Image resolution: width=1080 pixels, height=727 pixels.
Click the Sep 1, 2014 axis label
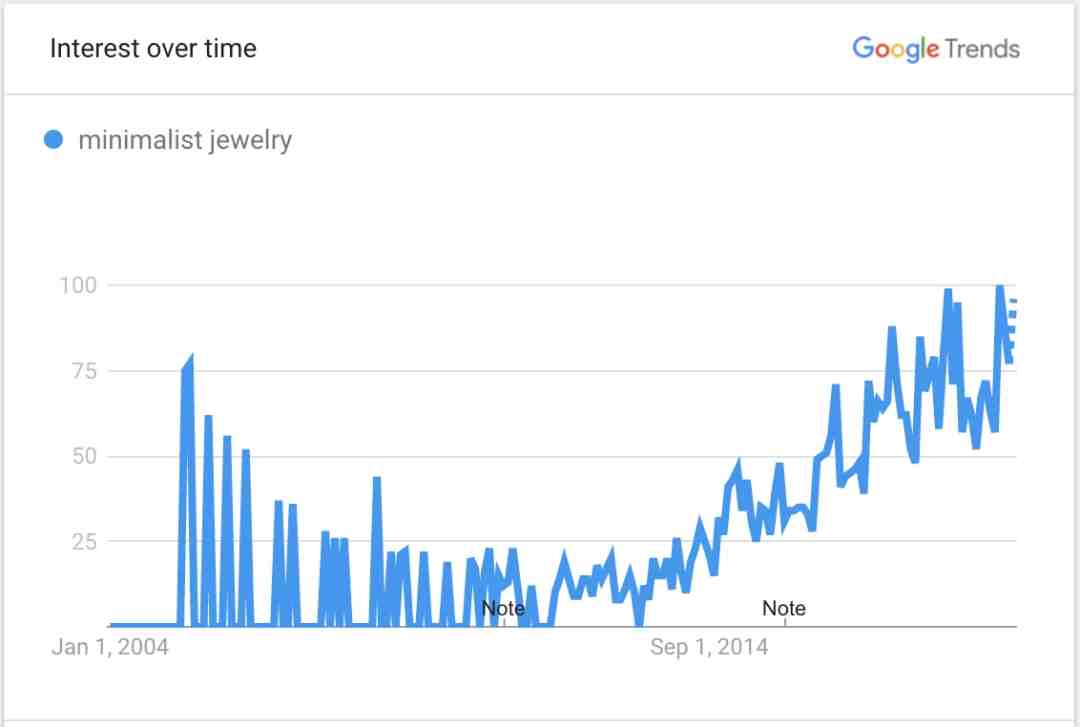click(x=709, y=647)
